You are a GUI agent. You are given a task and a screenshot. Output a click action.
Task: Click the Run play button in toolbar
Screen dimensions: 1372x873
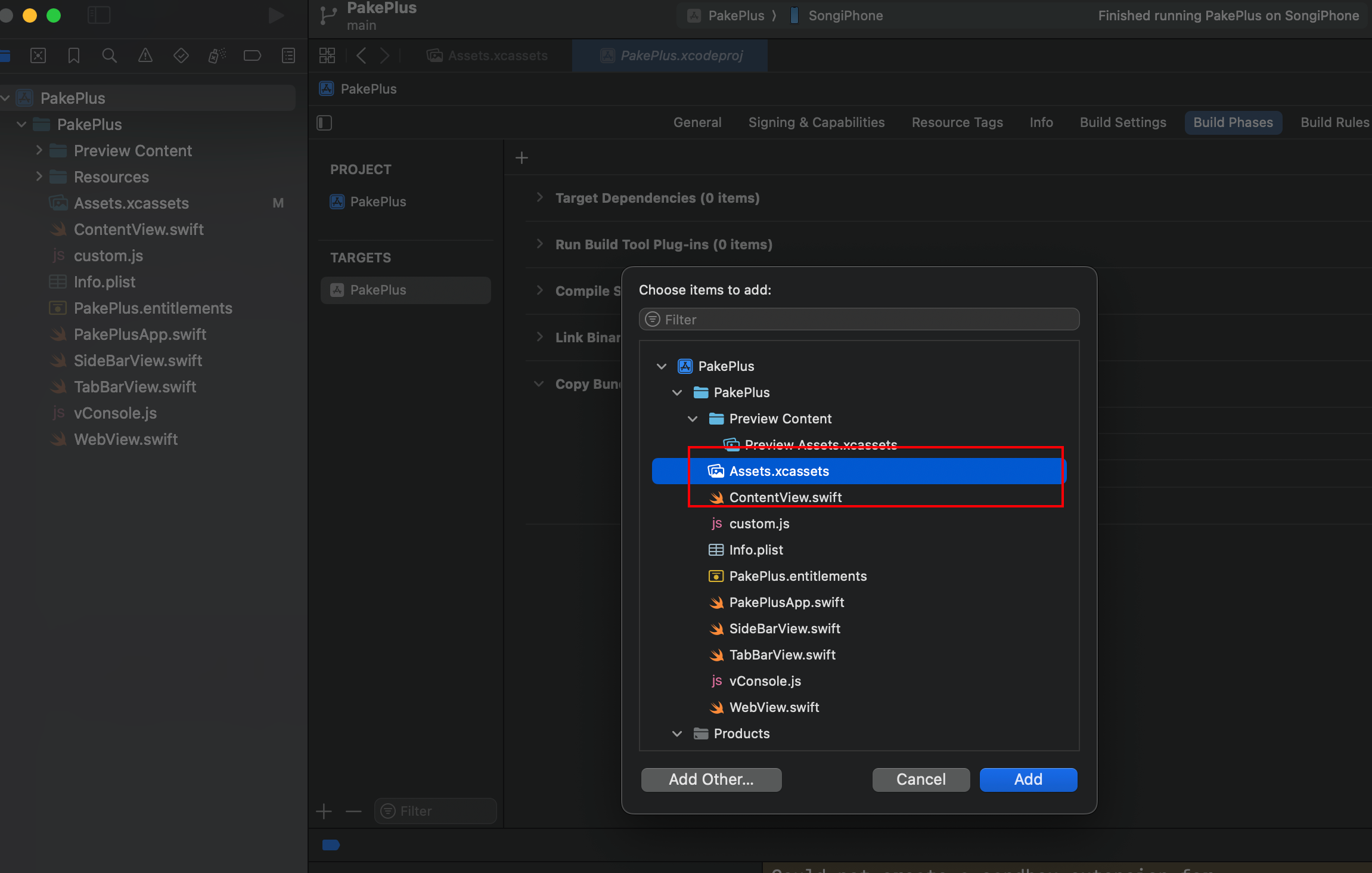(276, 16)
